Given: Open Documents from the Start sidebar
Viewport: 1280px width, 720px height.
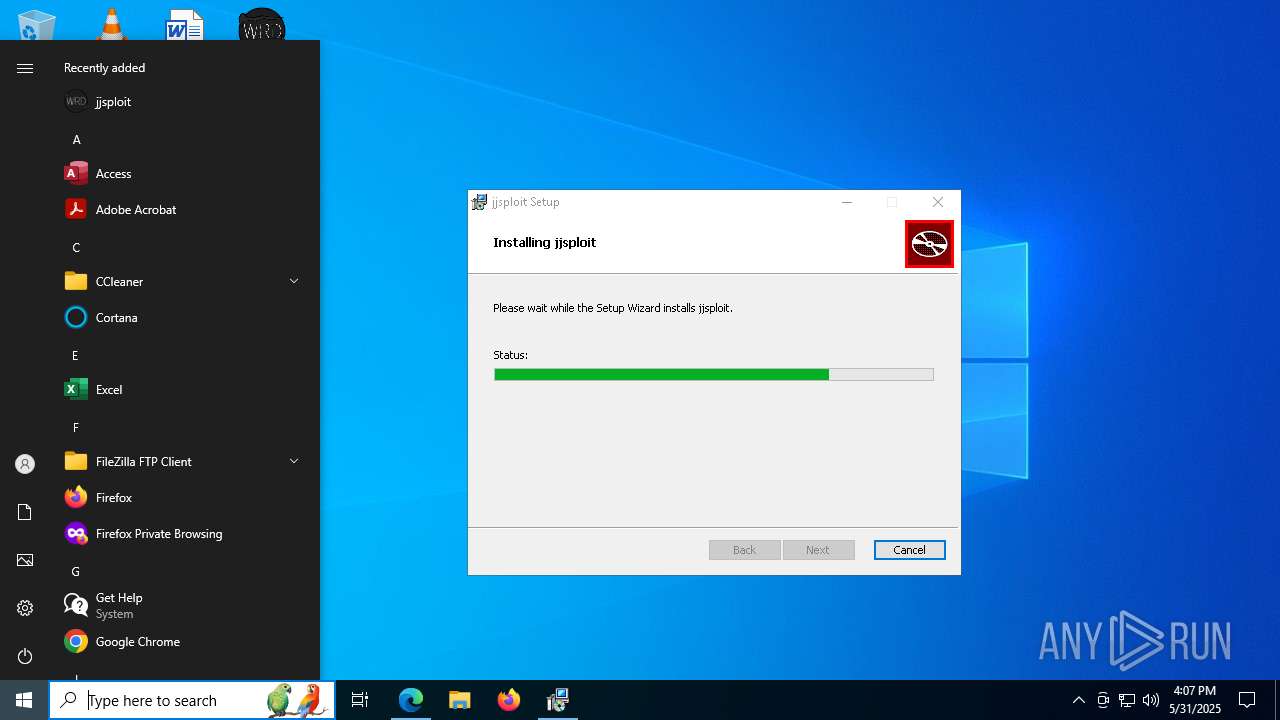Looking at the screenshot, I should click(25, 512).
